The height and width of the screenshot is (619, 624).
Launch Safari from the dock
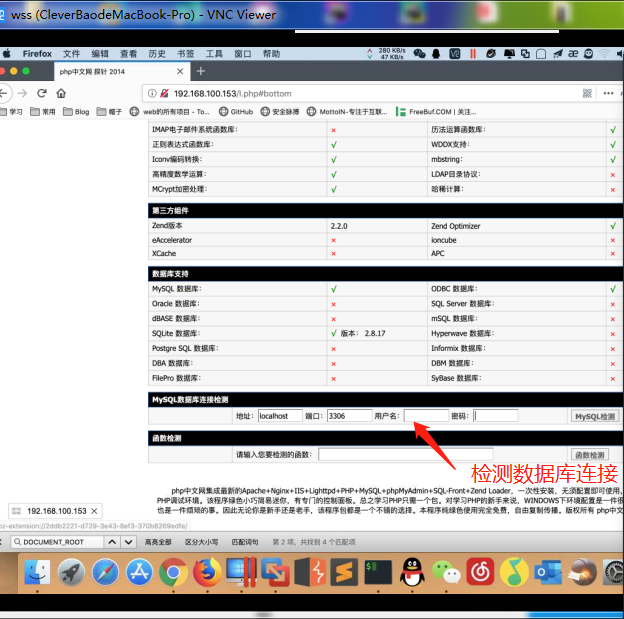tap(105, 572)
